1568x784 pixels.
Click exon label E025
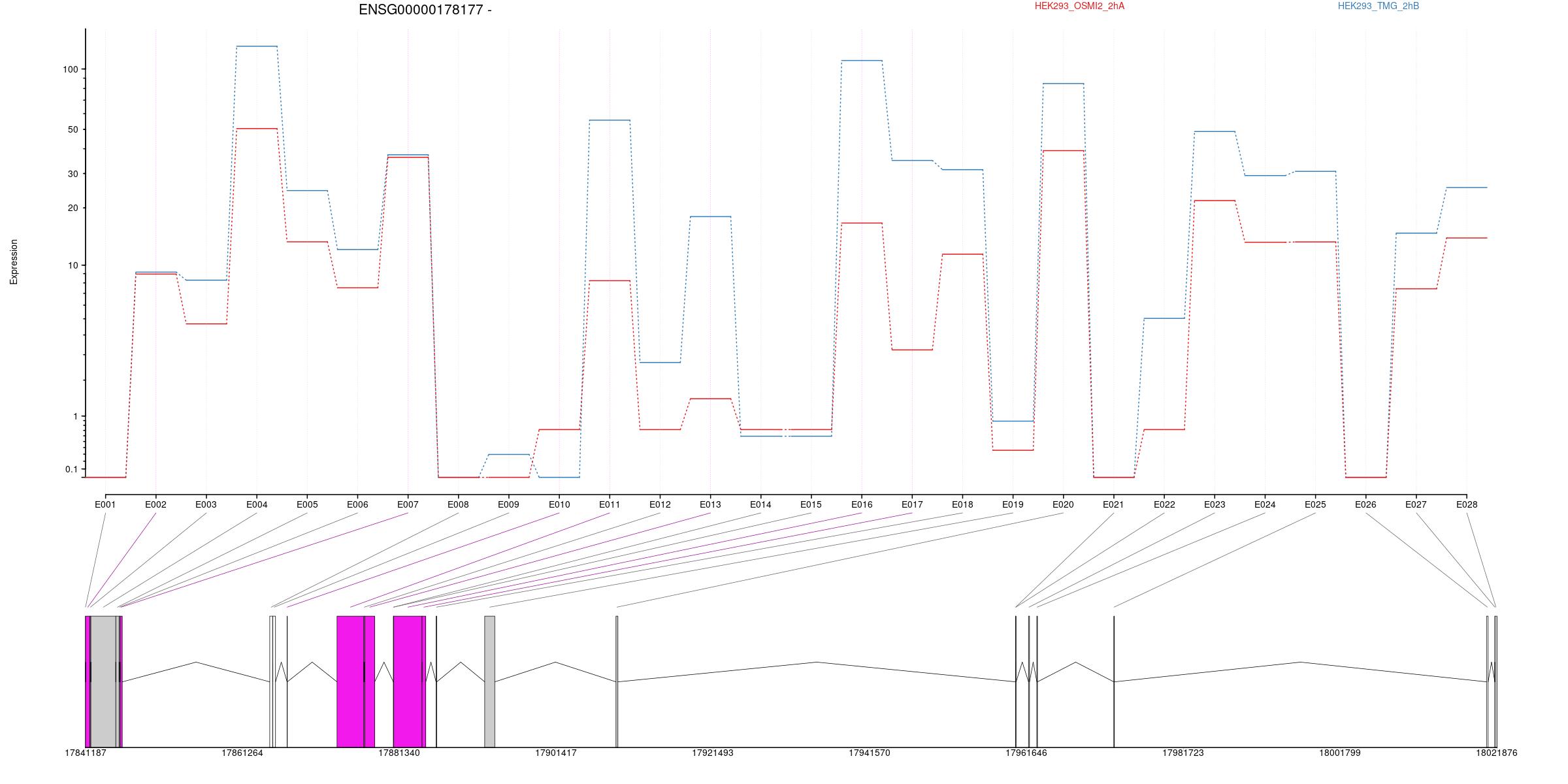(x=1315, y=504)
